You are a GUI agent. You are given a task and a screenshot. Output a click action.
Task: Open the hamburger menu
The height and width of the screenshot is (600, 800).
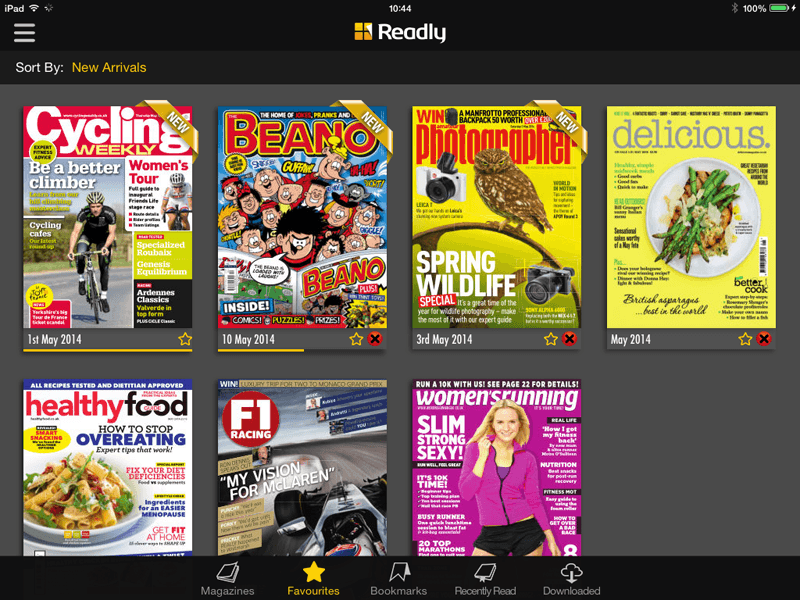tap(24, 33)
